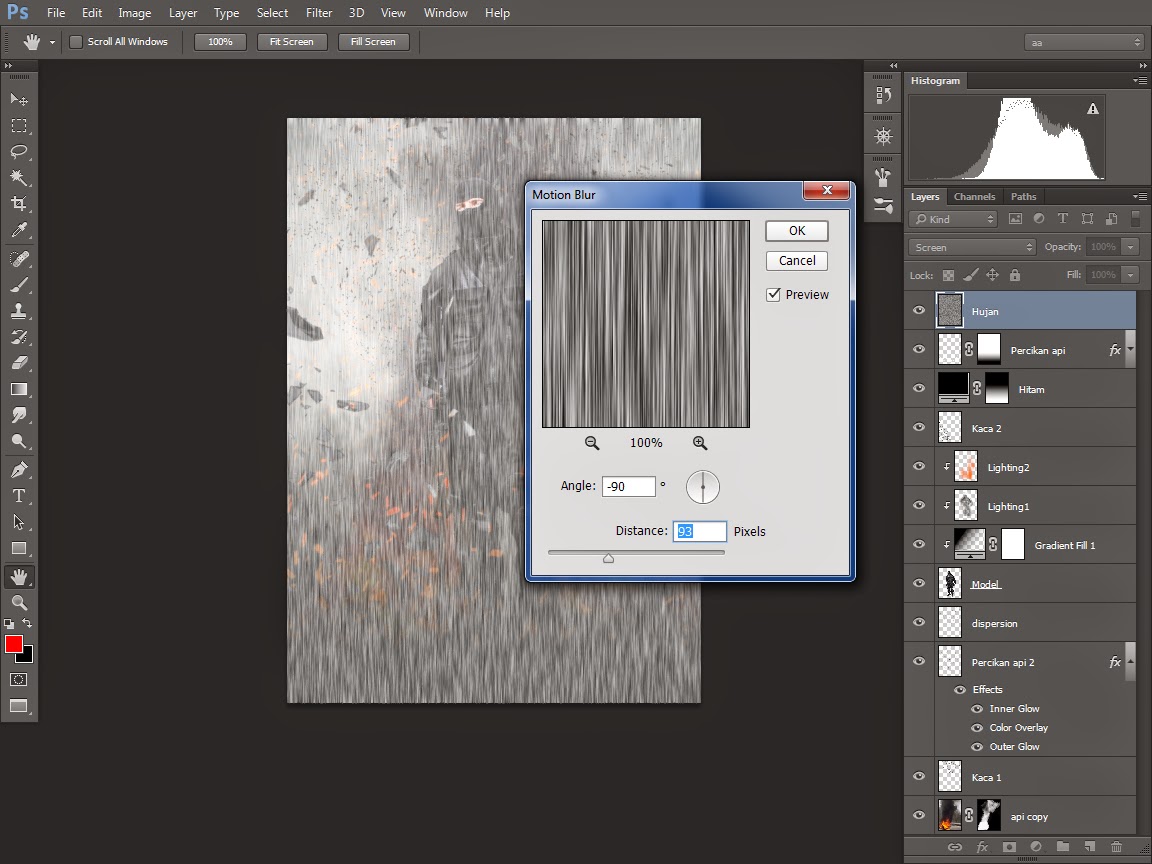This screenshot has height=864, width=1152.
Task: Open the Screen blend mode dropdown
Action: point(972,247)
